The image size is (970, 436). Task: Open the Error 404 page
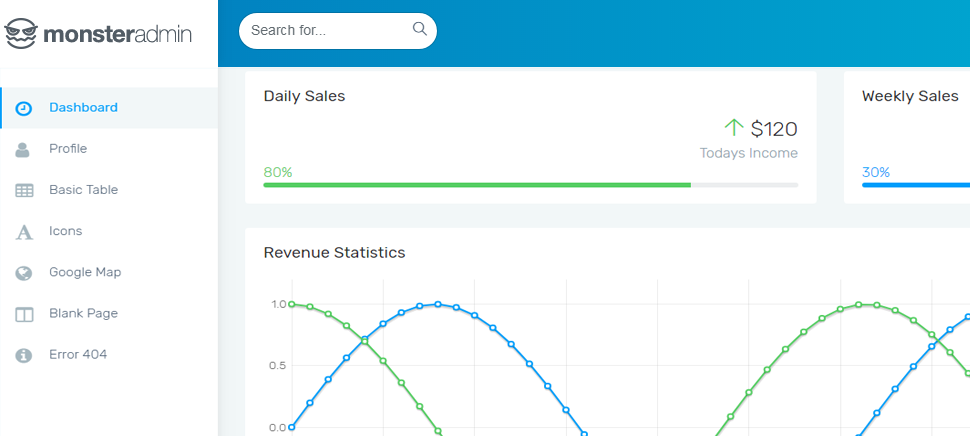coord(109,354)
